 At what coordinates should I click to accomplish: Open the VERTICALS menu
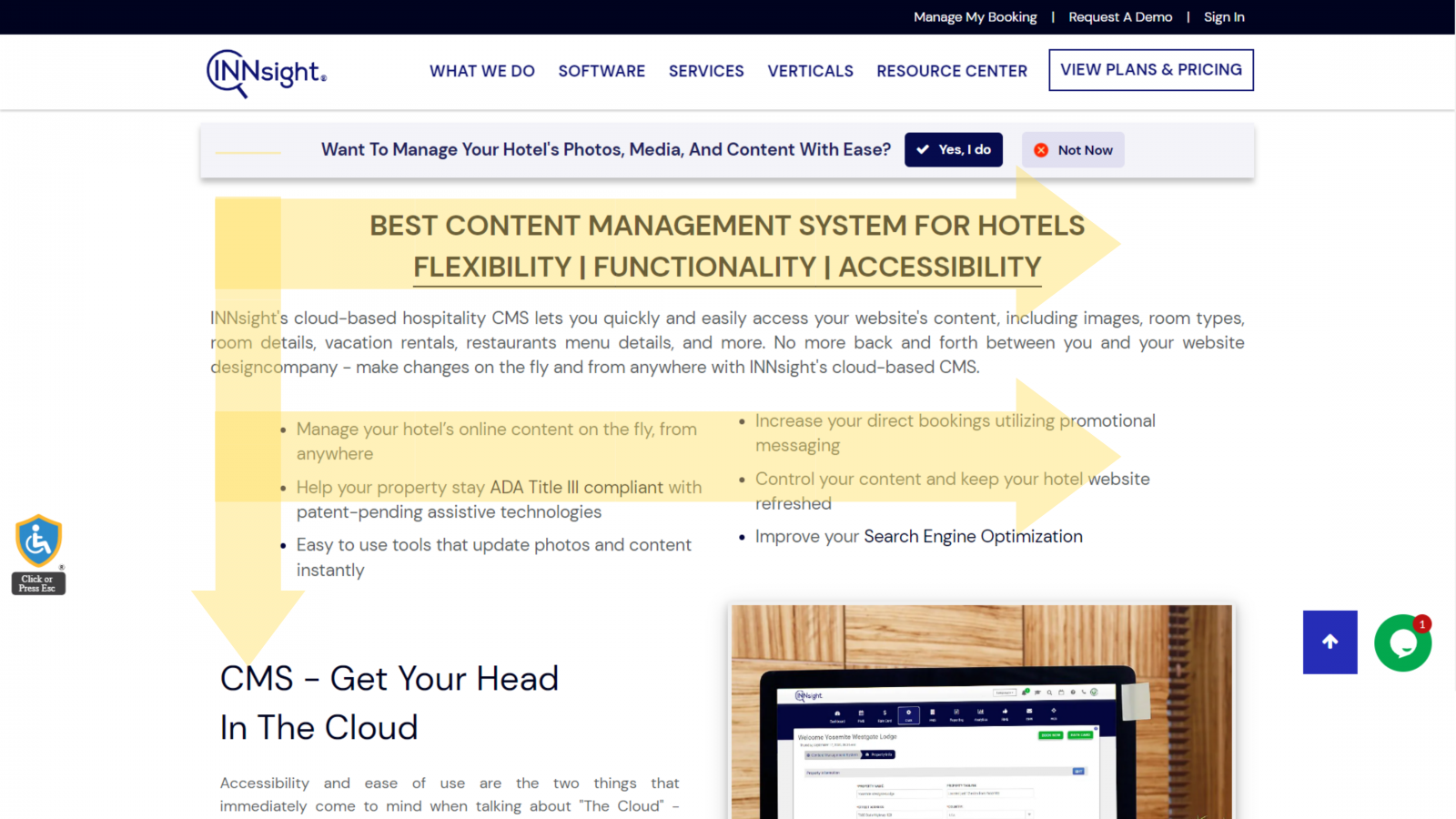tap(810, 71)
